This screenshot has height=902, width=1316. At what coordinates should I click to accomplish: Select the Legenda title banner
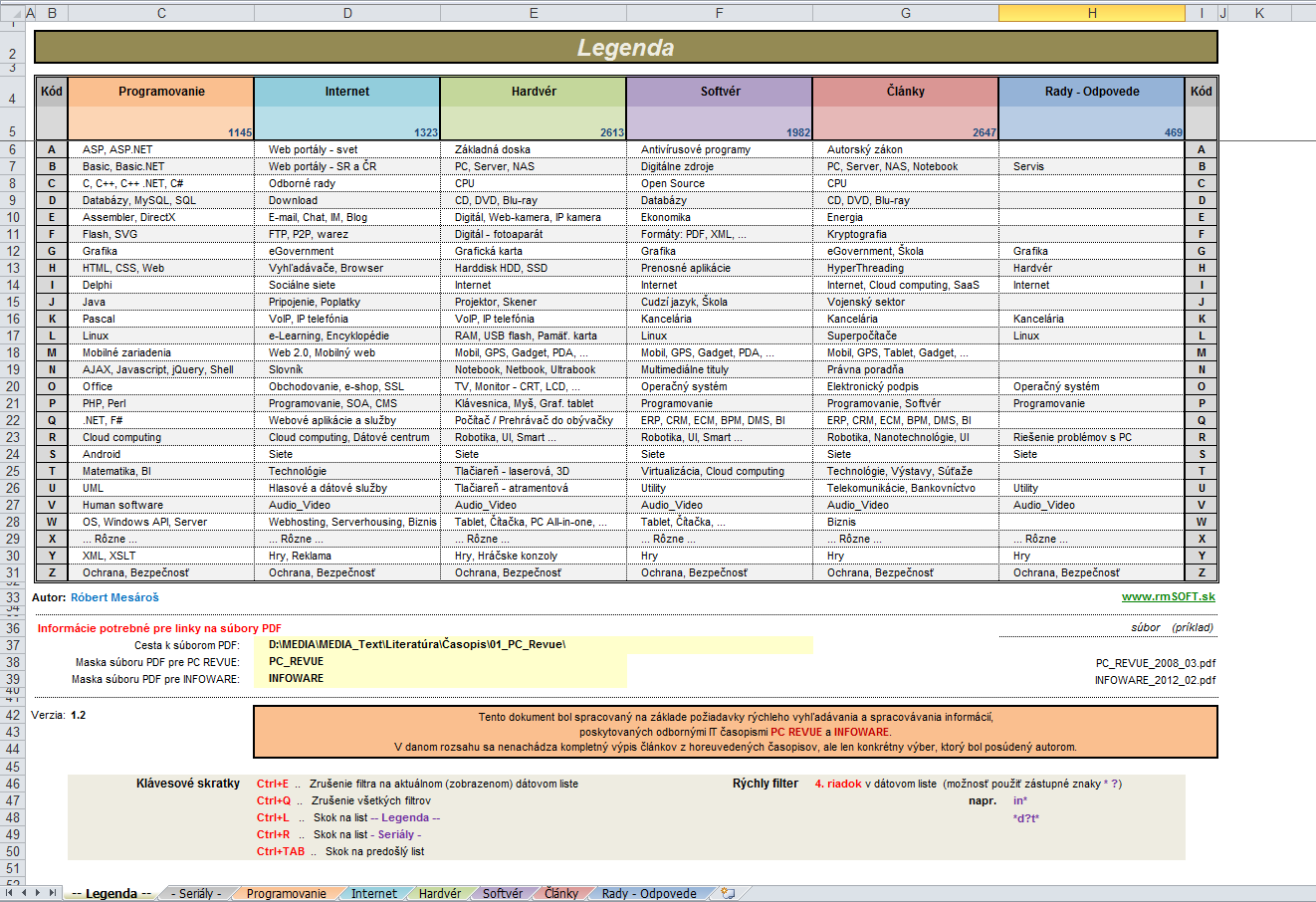click(x=625, y=47)
